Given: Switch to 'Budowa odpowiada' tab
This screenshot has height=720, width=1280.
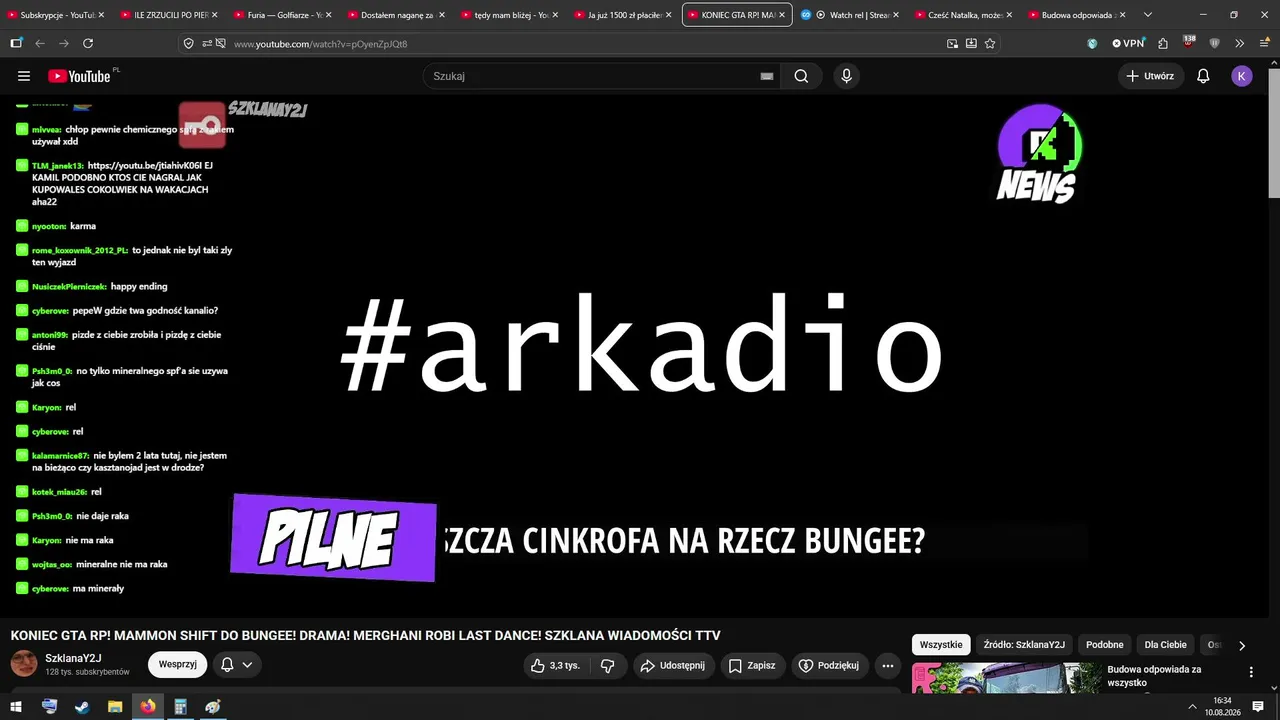Looking at the screenshot, I should (x=1076, y=15).
